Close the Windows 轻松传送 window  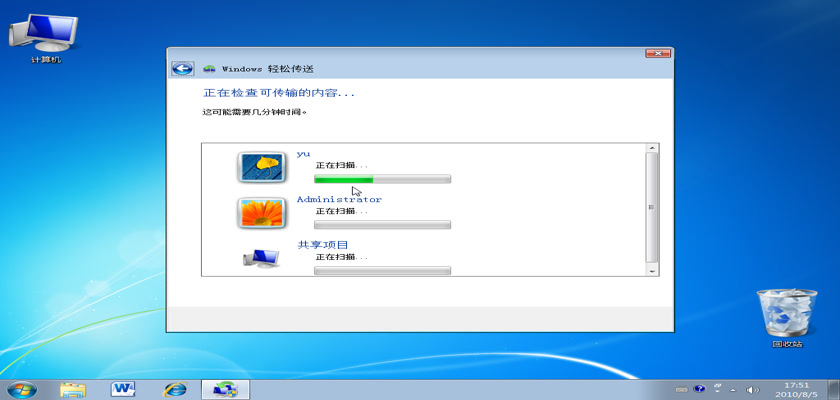coord(657,52)
